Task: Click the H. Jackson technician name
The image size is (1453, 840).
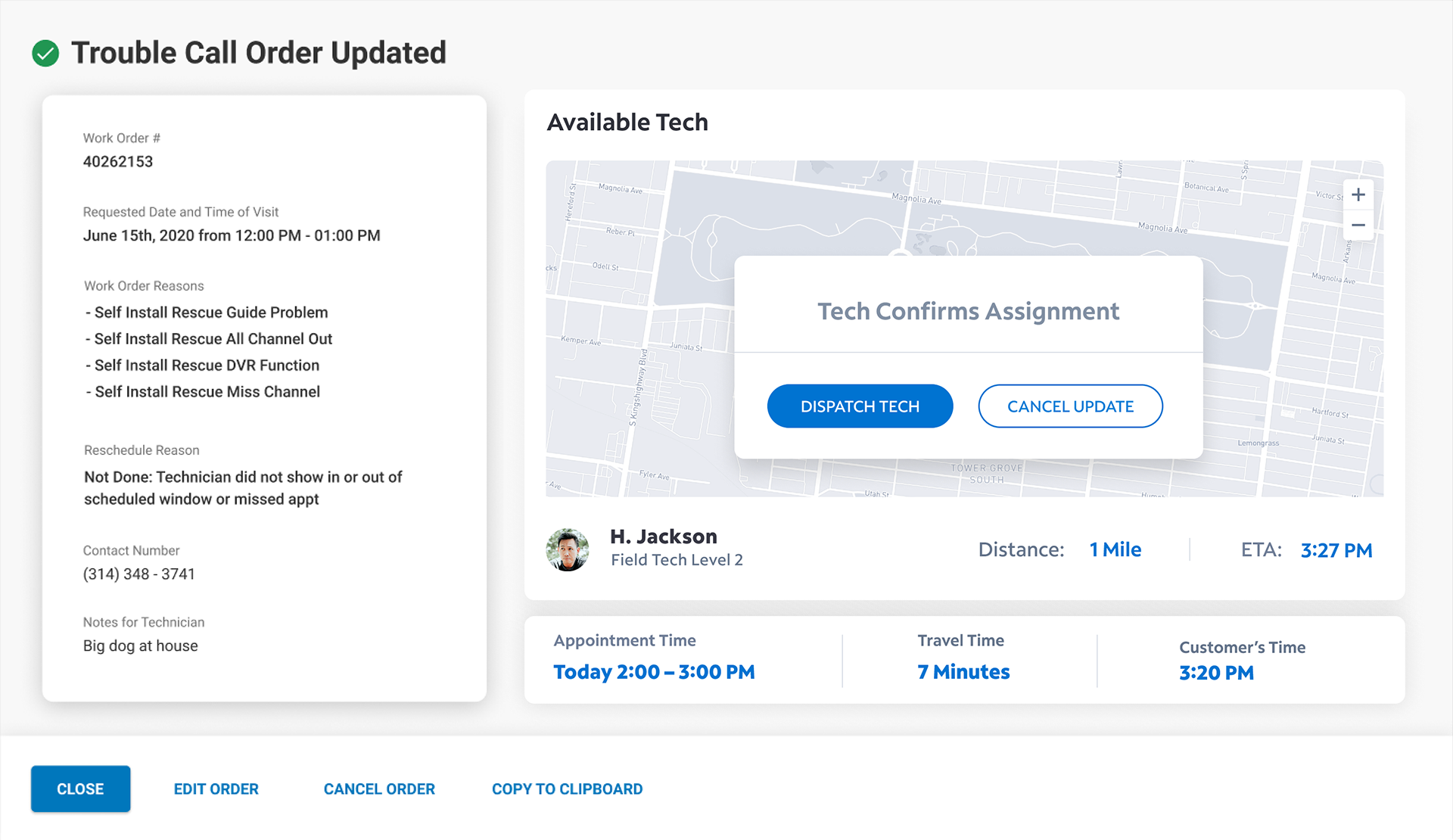Action: [x=664, y=537]
